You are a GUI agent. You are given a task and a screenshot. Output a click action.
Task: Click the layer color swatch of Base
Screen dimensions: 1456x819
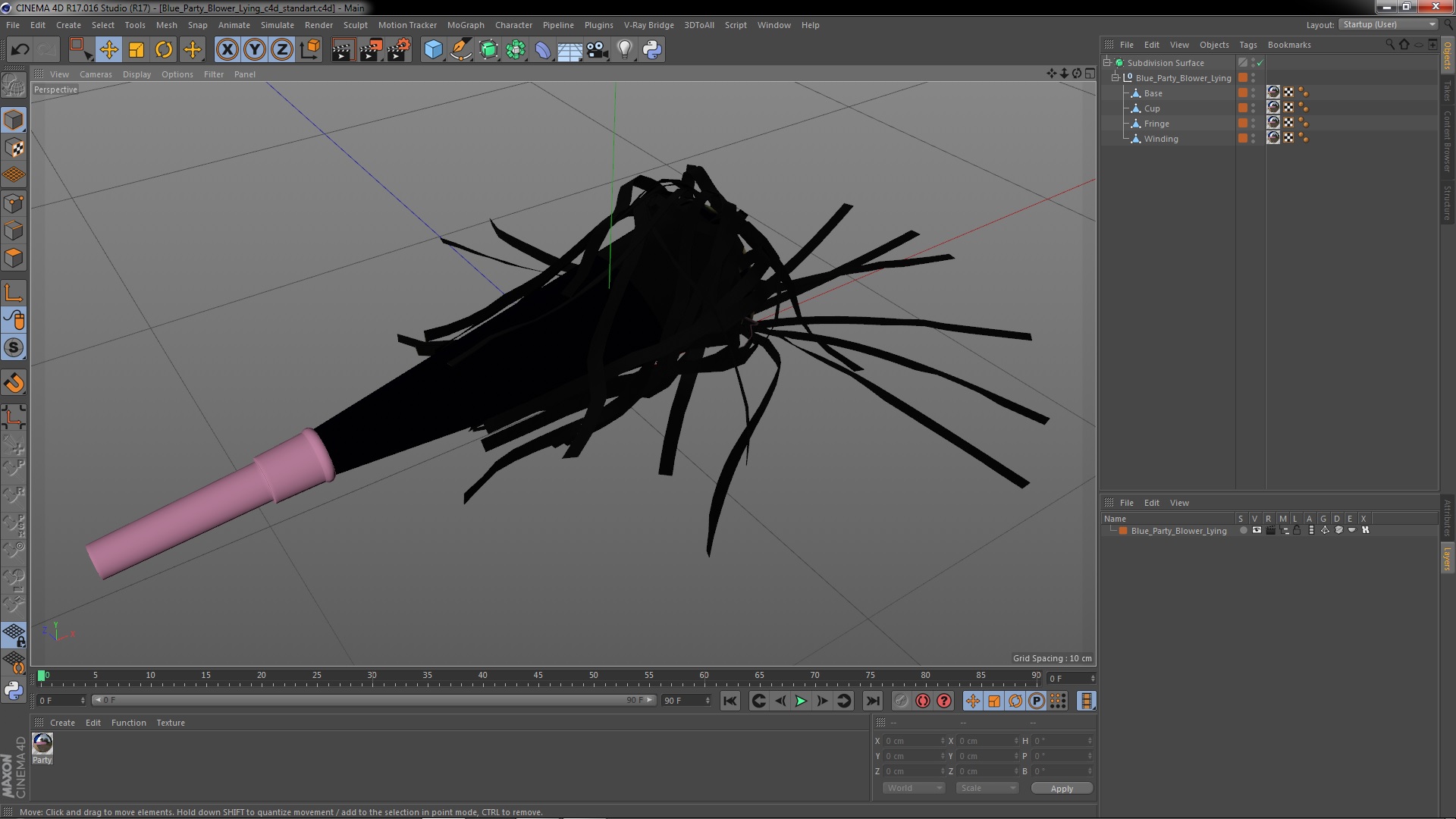coord(1243,93)
